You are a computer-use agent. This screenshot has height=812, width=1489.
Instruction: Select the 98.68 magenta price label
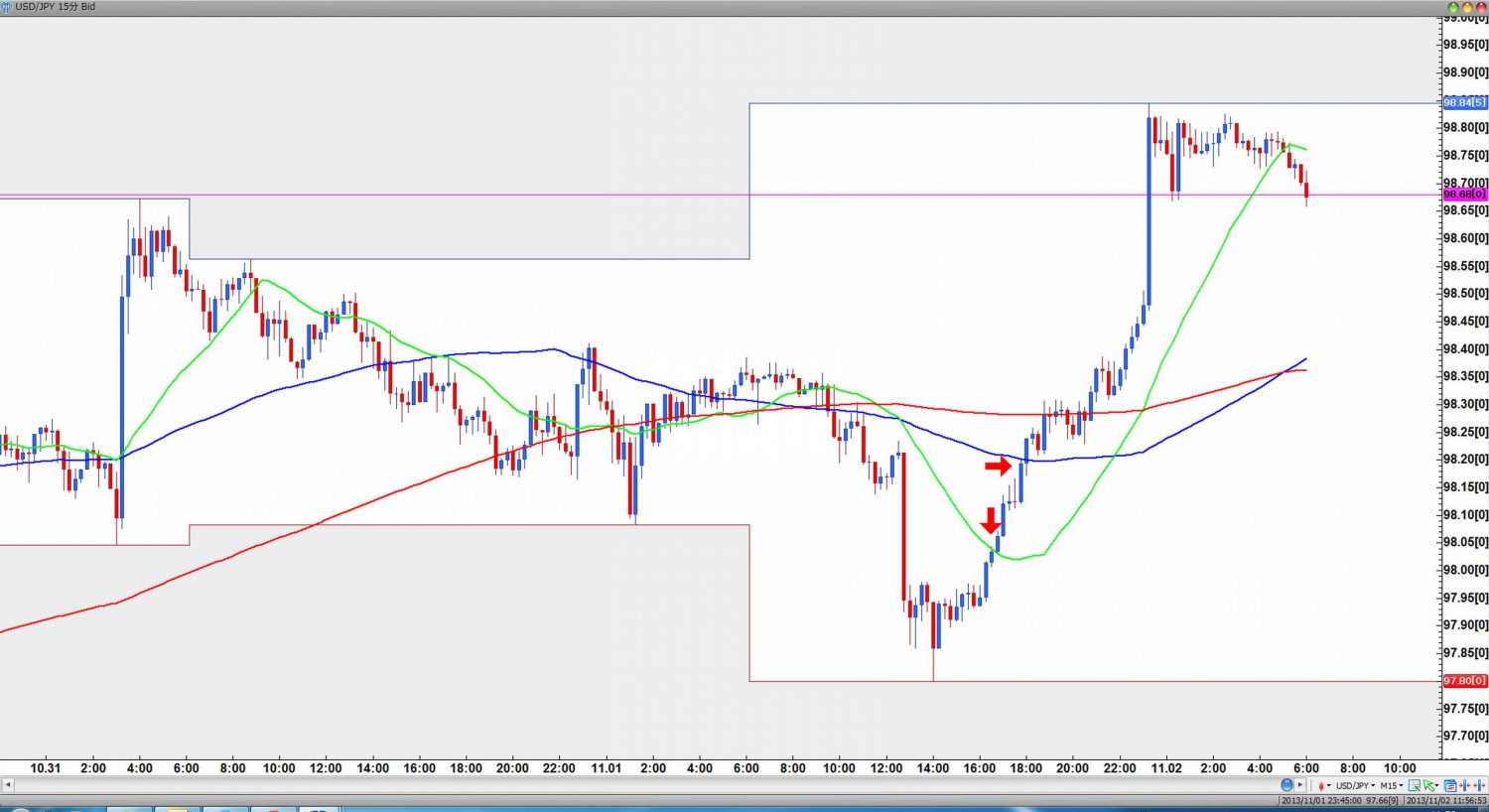click(1464, 195)
